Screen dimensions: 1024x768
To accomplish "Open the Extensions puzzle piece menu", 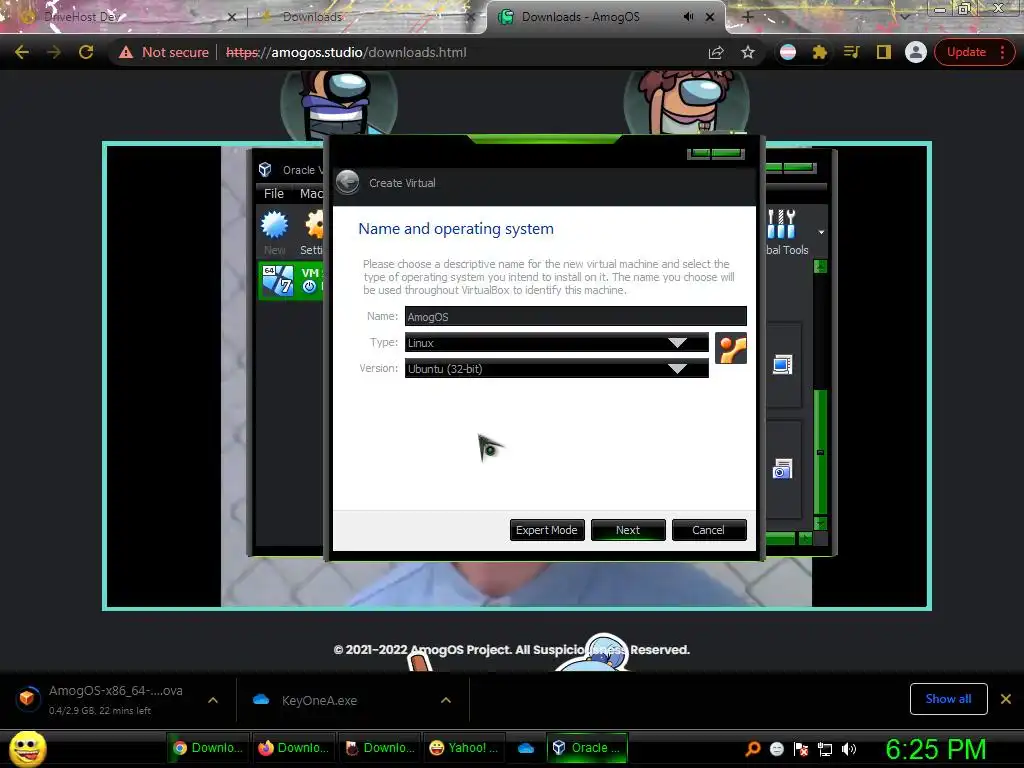I will click(x=820, y=52).
